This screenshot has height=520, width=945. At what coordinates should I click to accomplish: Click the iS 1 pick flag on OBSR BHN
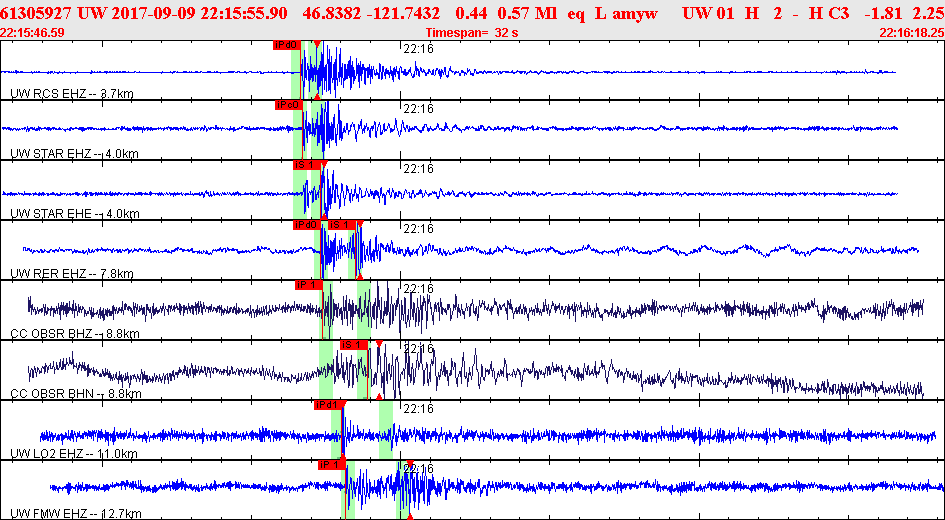tap(354, 345)
